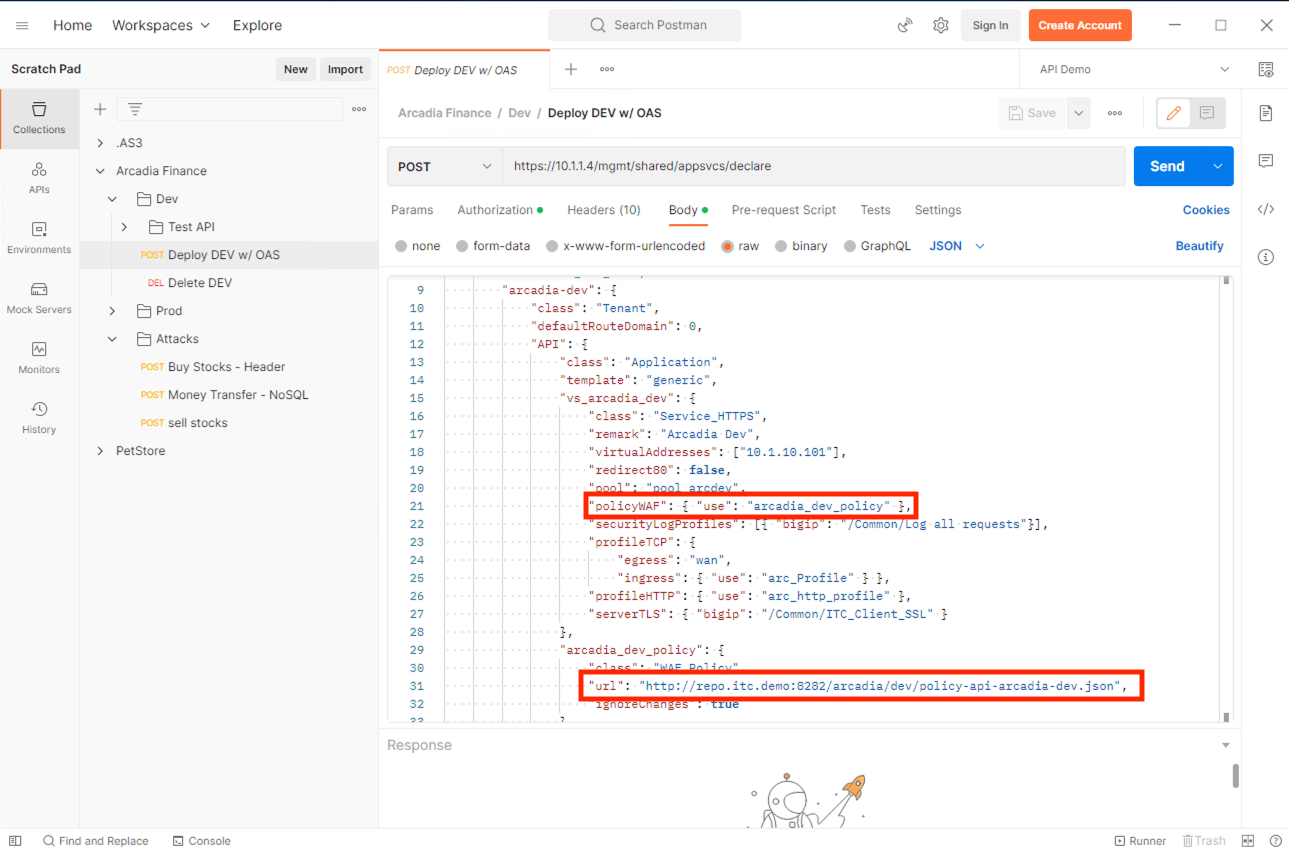
Task: Click the Import button
Action: (345, 69)
